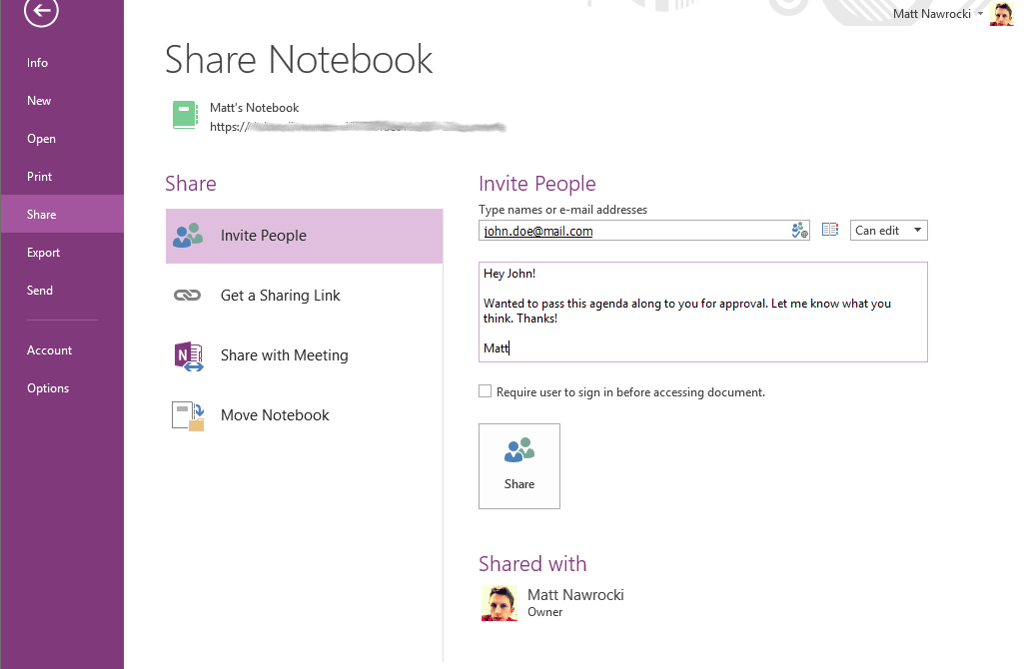The image size is (1024, 669).
Task: Click the large Share button
Action: click(519, 466)
